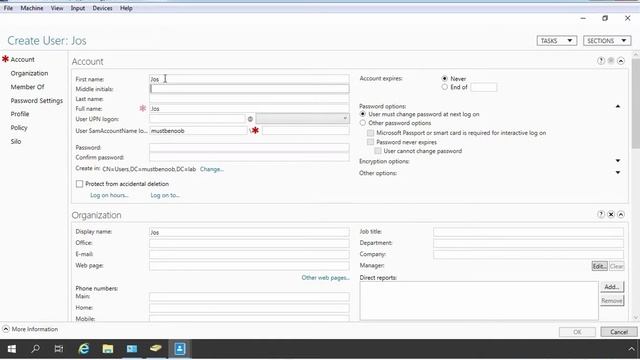The width and height of the screenshot is (640, 360).
Task: Select Never account expiration
Action: 444,78
